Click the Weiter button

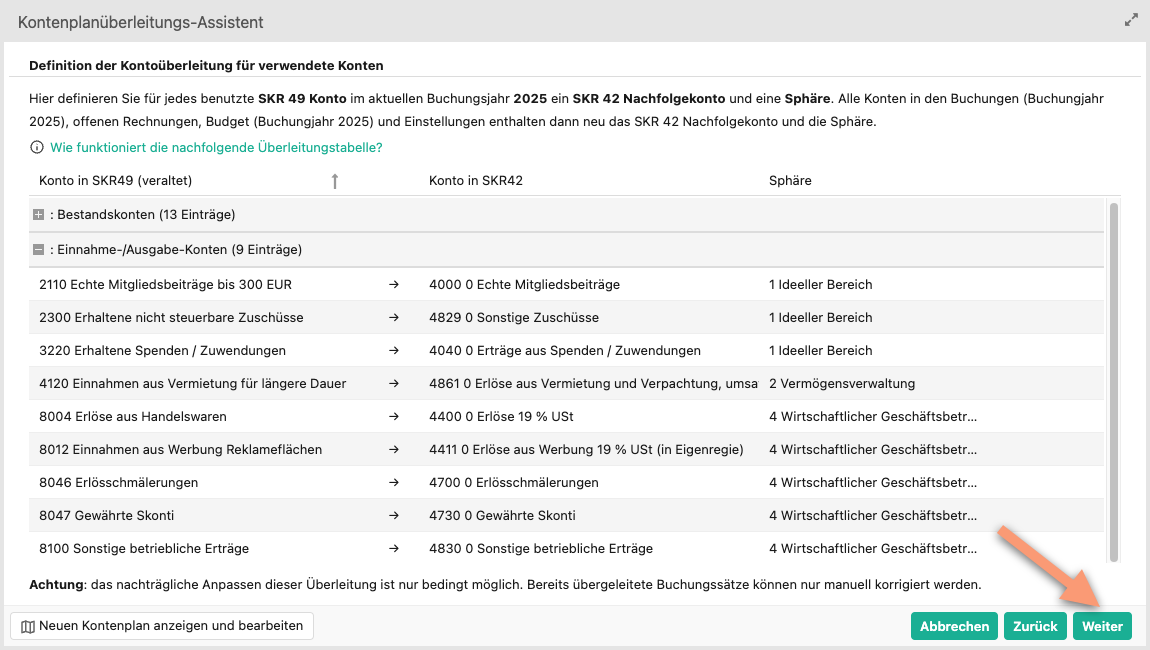point(1102,626)
